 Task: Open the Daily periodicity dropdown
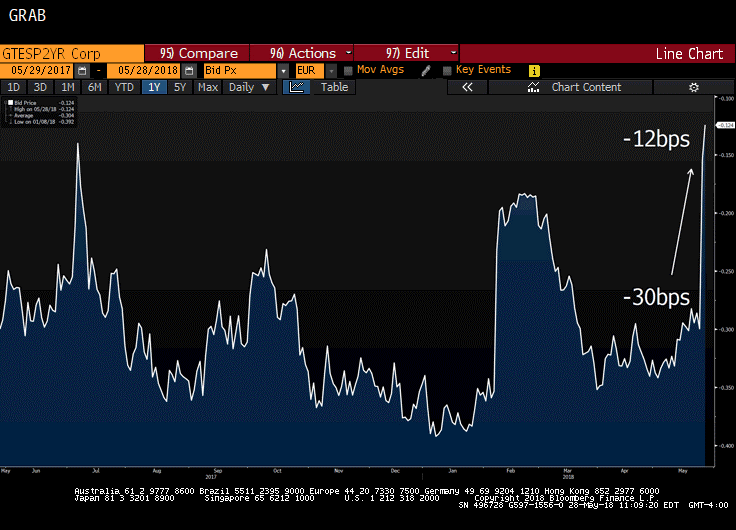(x=250, y=87)
